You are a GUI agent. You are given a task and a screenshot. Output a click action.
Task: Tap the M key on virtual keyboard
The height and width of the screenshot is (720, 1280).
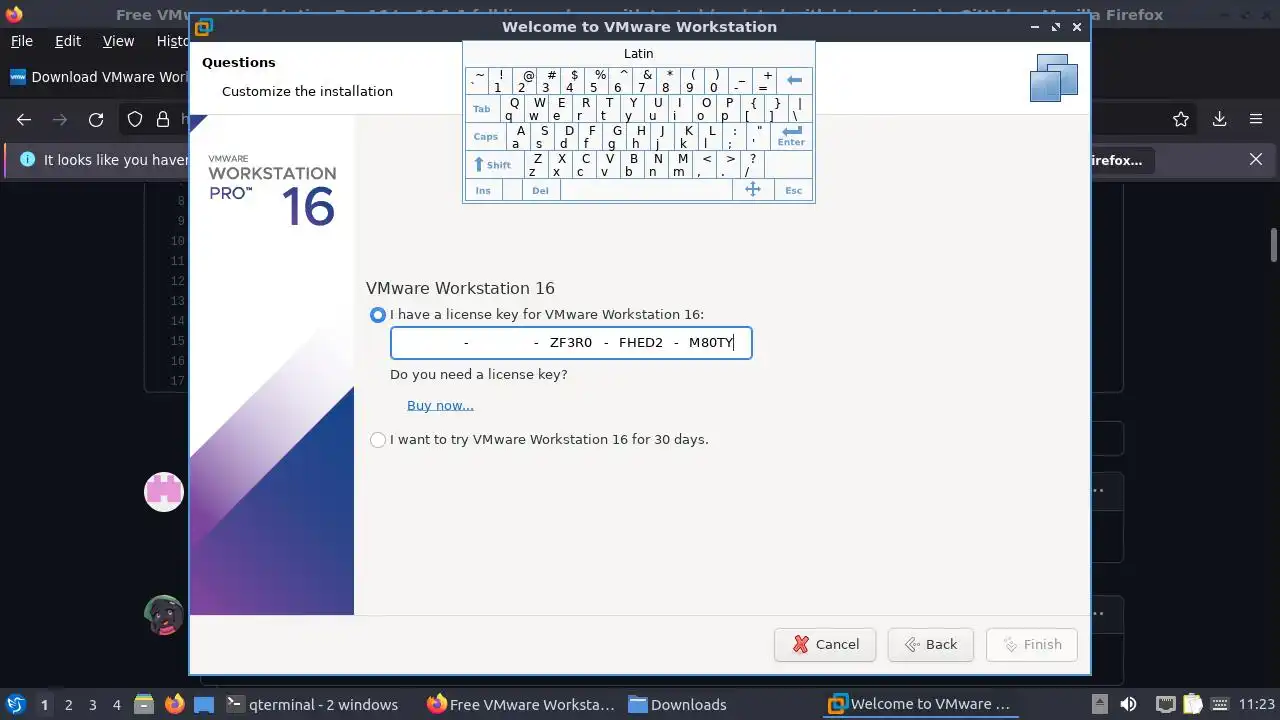681,164
